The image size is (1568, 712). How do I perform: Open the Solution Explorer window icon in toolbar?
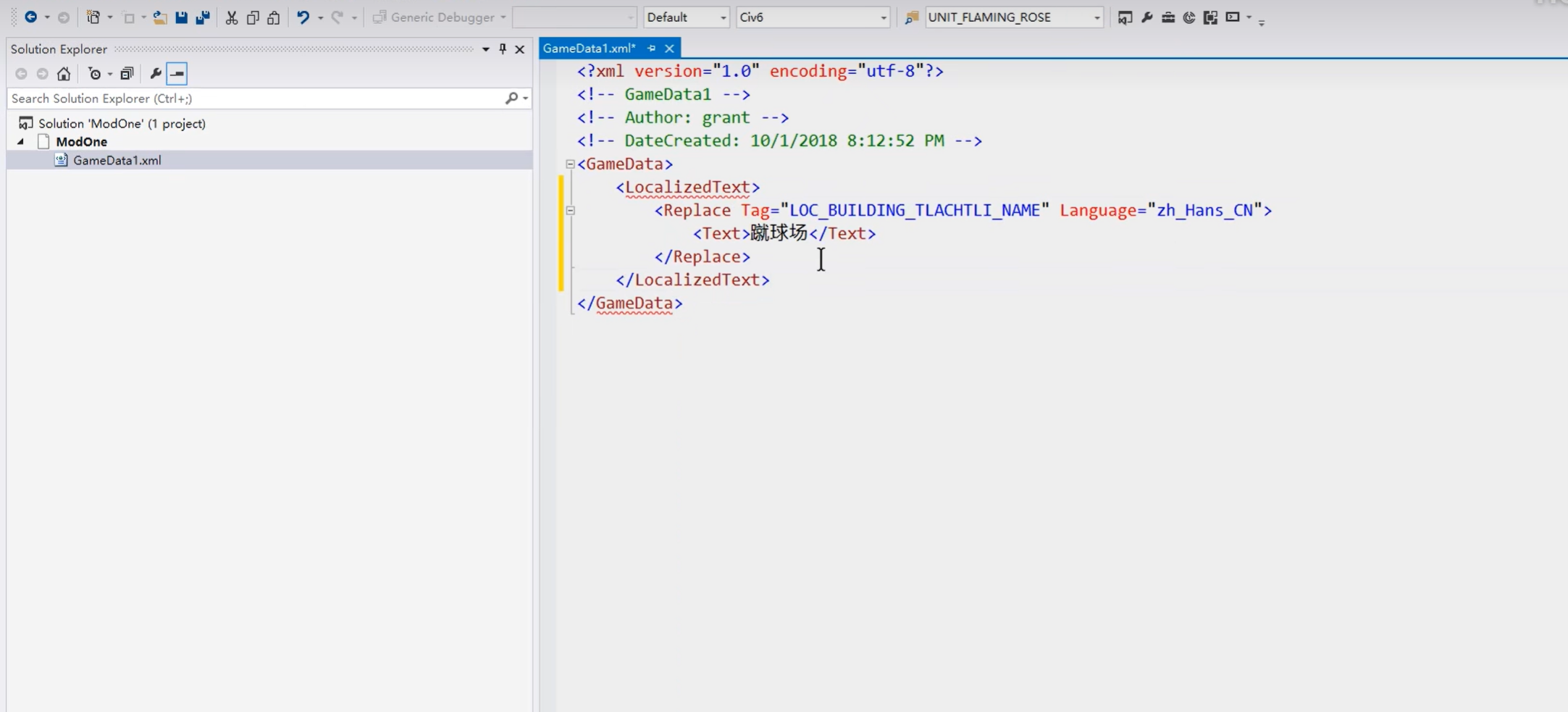(x=1125, y=17)
